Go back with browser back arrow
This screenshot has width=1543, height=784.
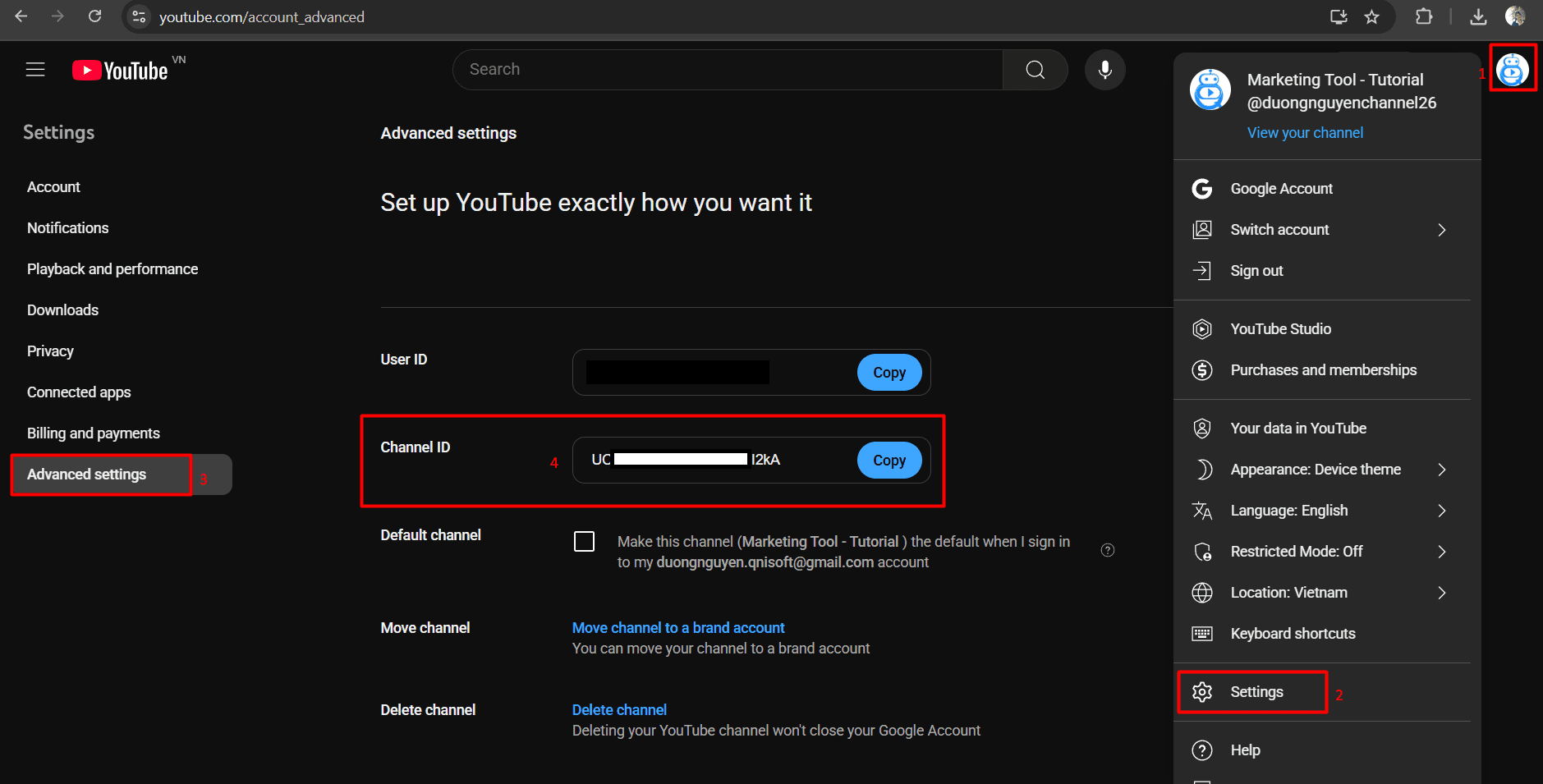click(21, 16)
